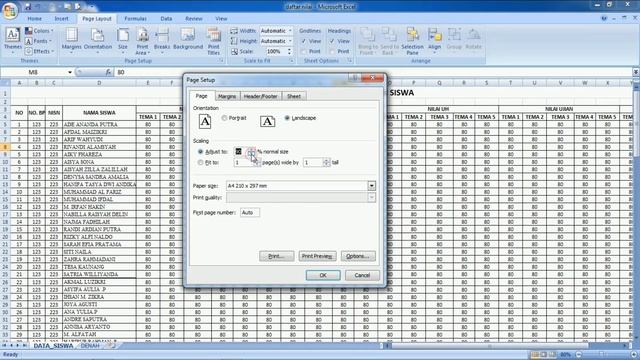Click the pages tall input field
640x360 pixels.
pyautogui.click(x=313, y=162)
